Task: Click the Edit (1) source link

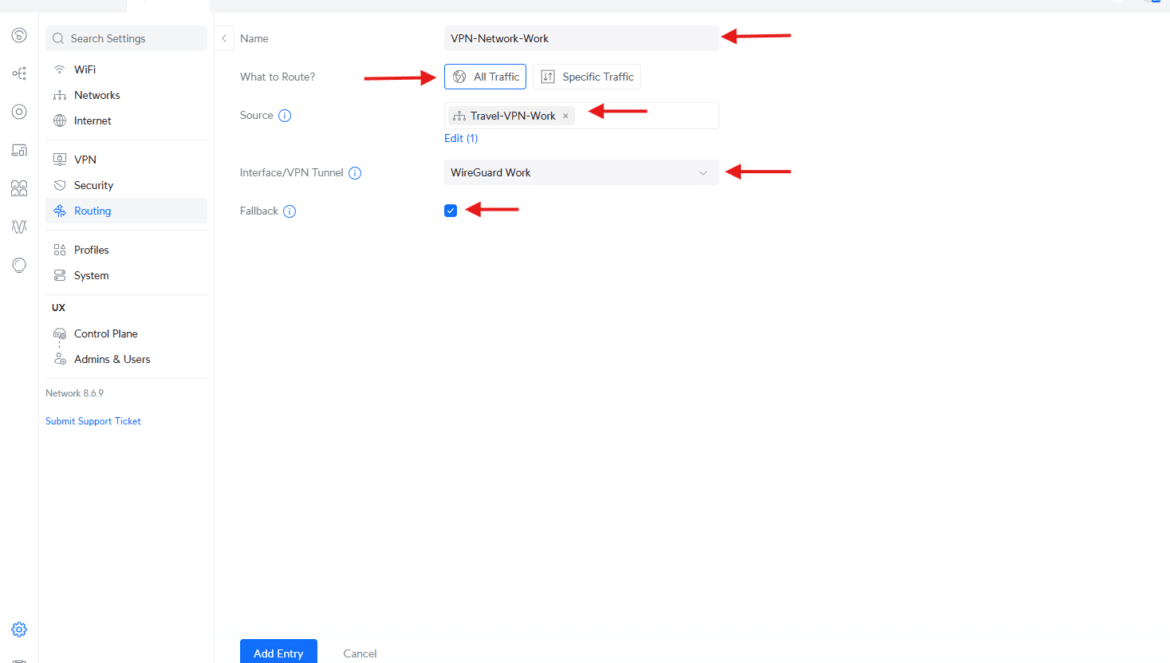Action: 461,138
